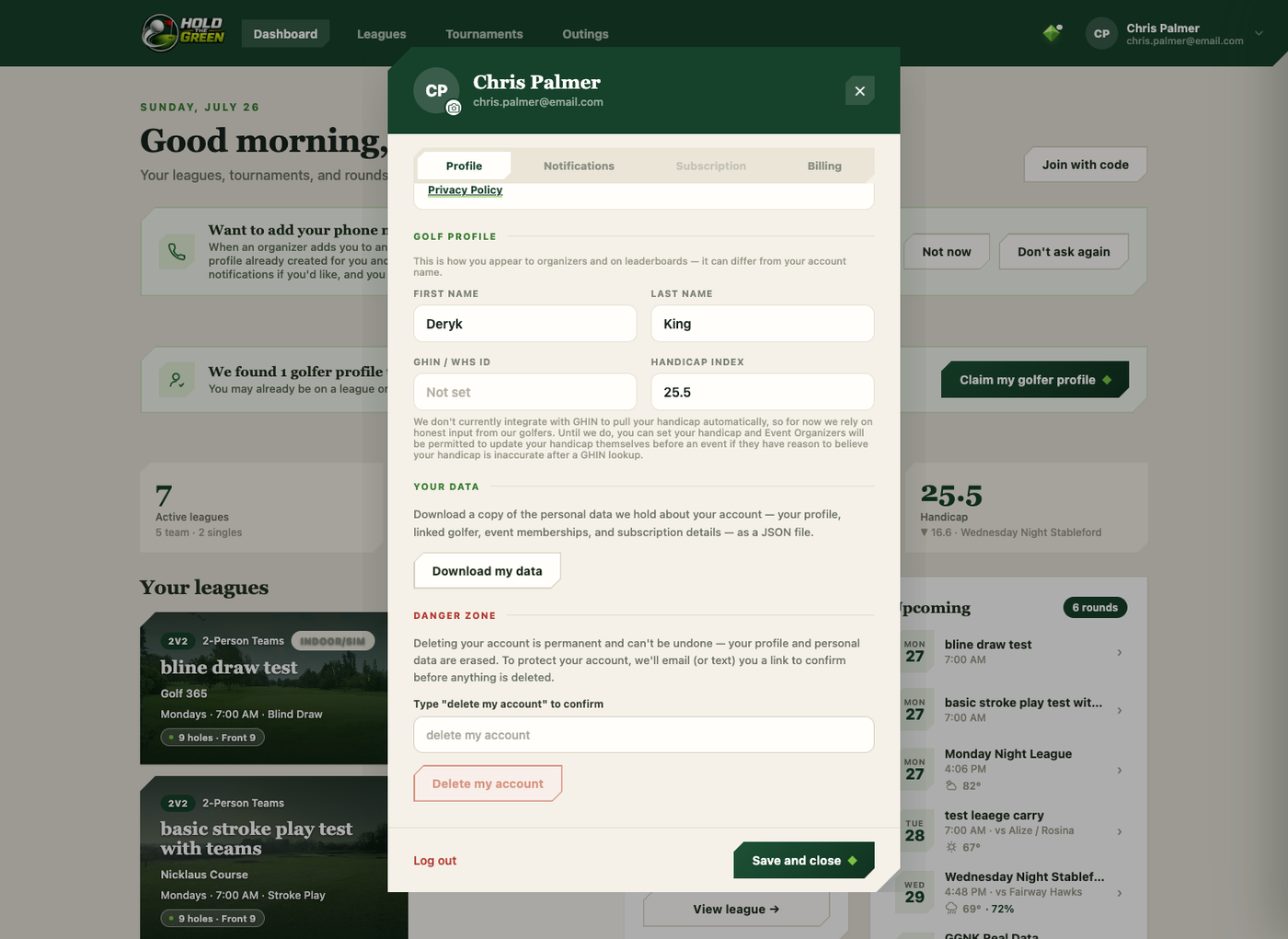Screen dimensions: 1288x939
Task: Click Download my data button
Action: 487,570
